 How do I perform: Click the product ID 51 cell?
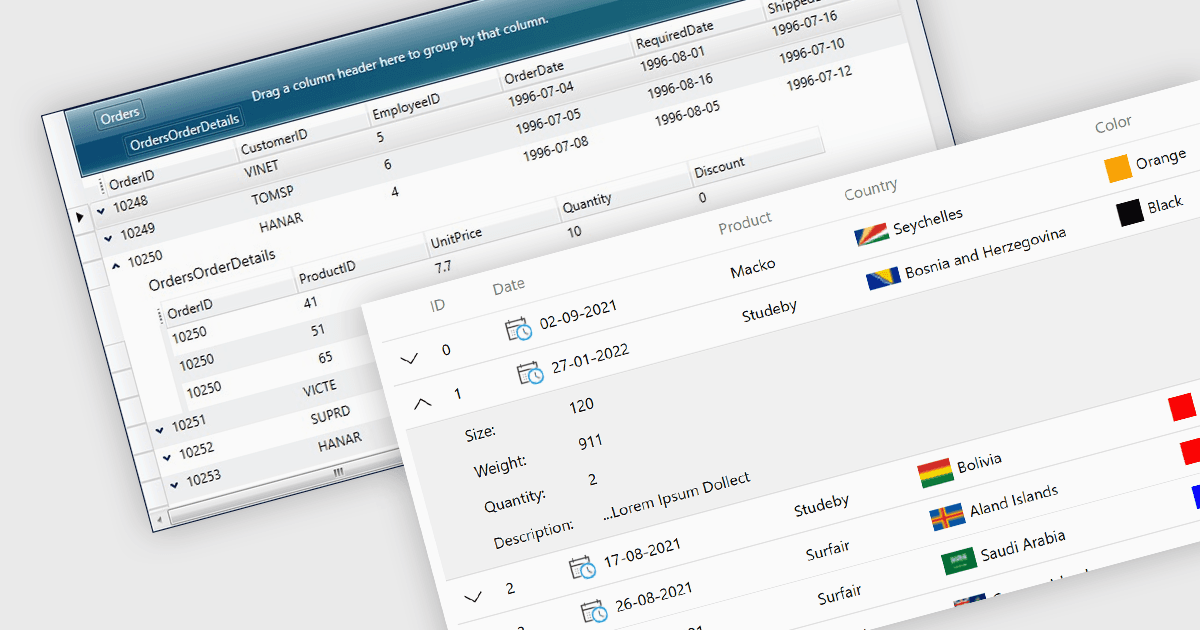318,329
